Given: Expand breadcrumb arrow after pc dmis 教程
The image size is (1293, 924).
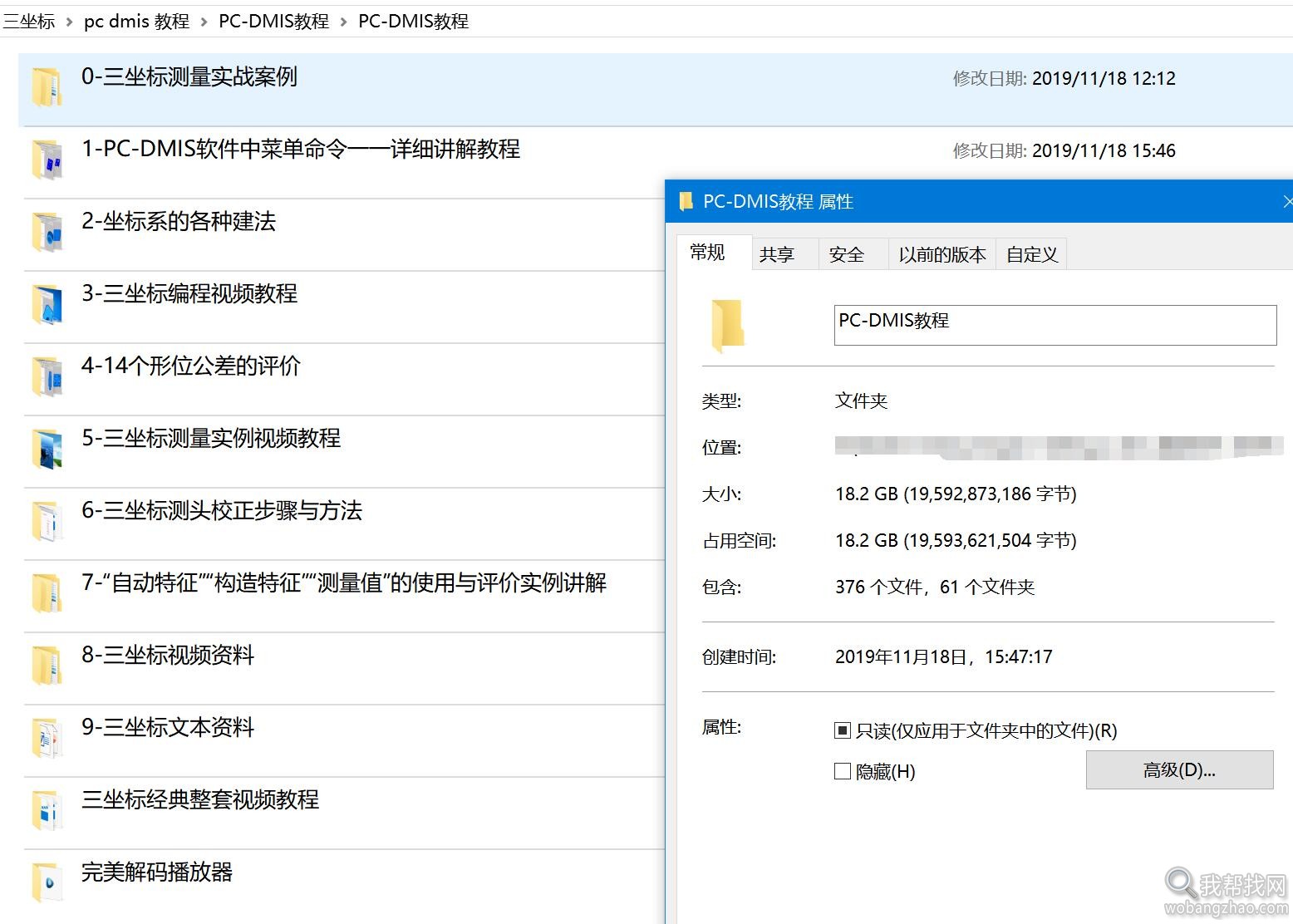Looking at the screenshot, I should (x=204, y=22).
